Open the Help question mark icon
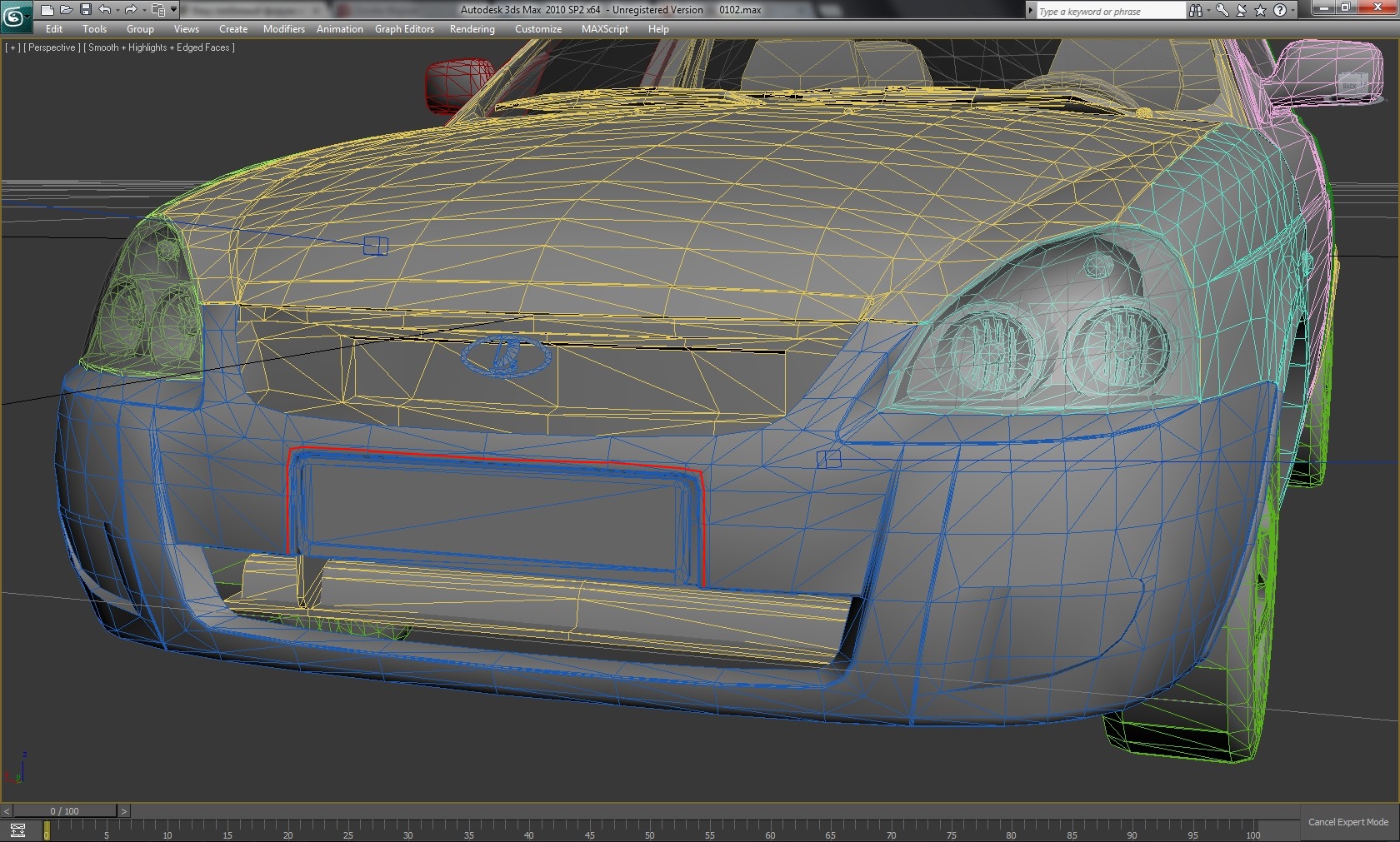The width and height of the screenshot is (1400, 842). pyautogui.click(x=1279, y=11)
